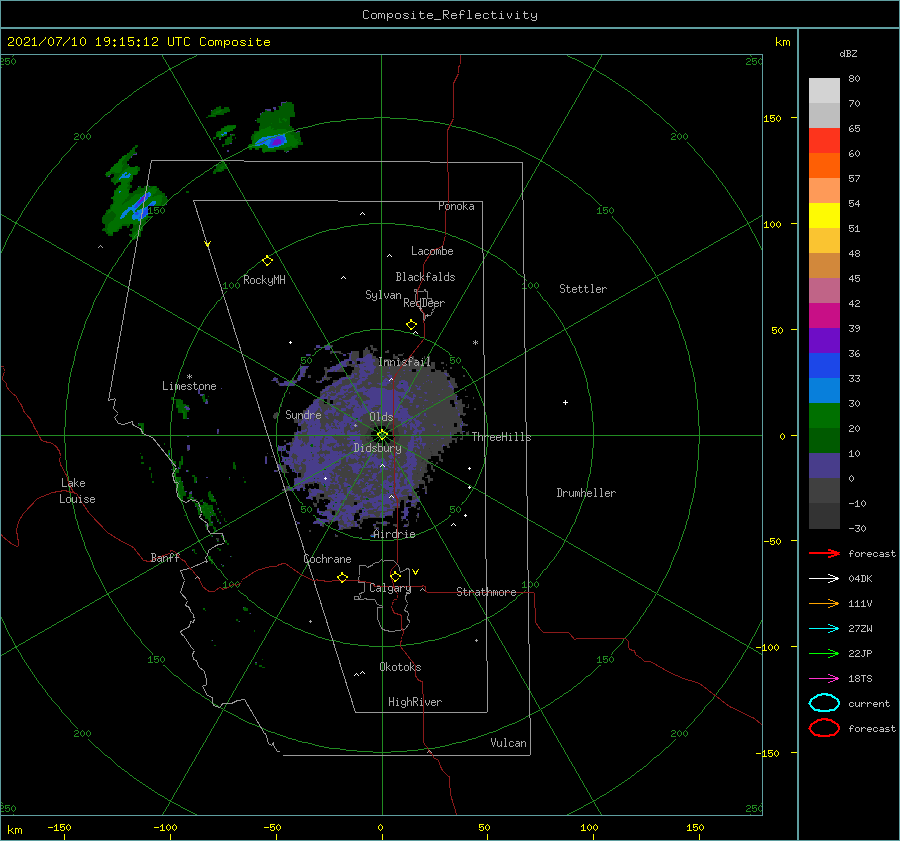Image resolution: width=900 pixels, height=841 pixels.
Task: Click the Didsbury label
Action: coord(377,448)
